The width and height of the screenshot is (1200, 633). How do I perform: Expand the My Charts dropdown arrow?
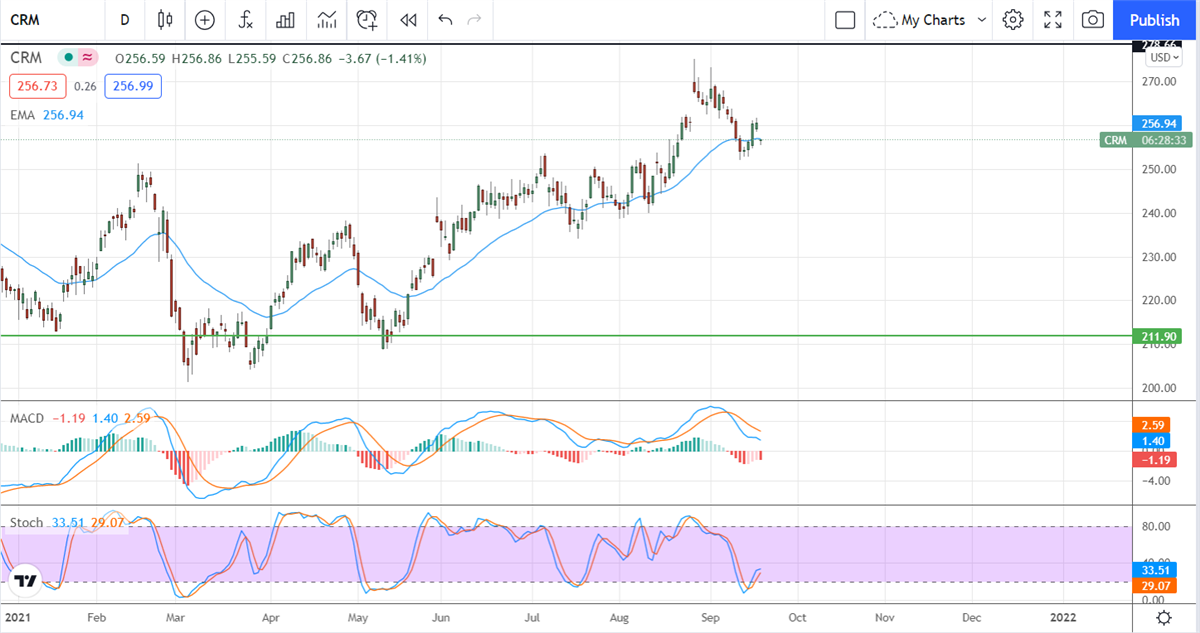(981, 20)
